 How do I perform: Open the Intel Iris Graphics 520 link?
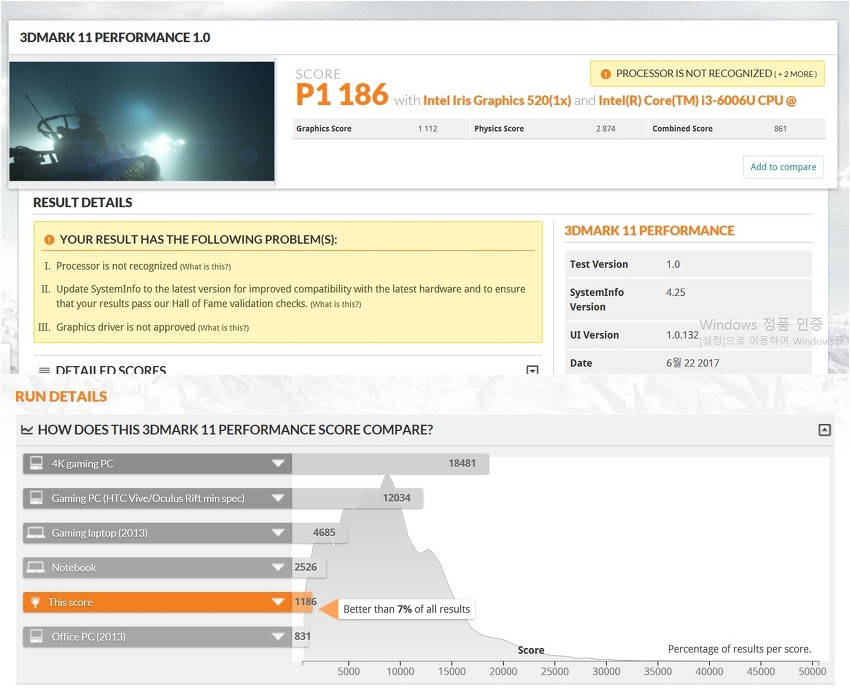coord(497,100)
